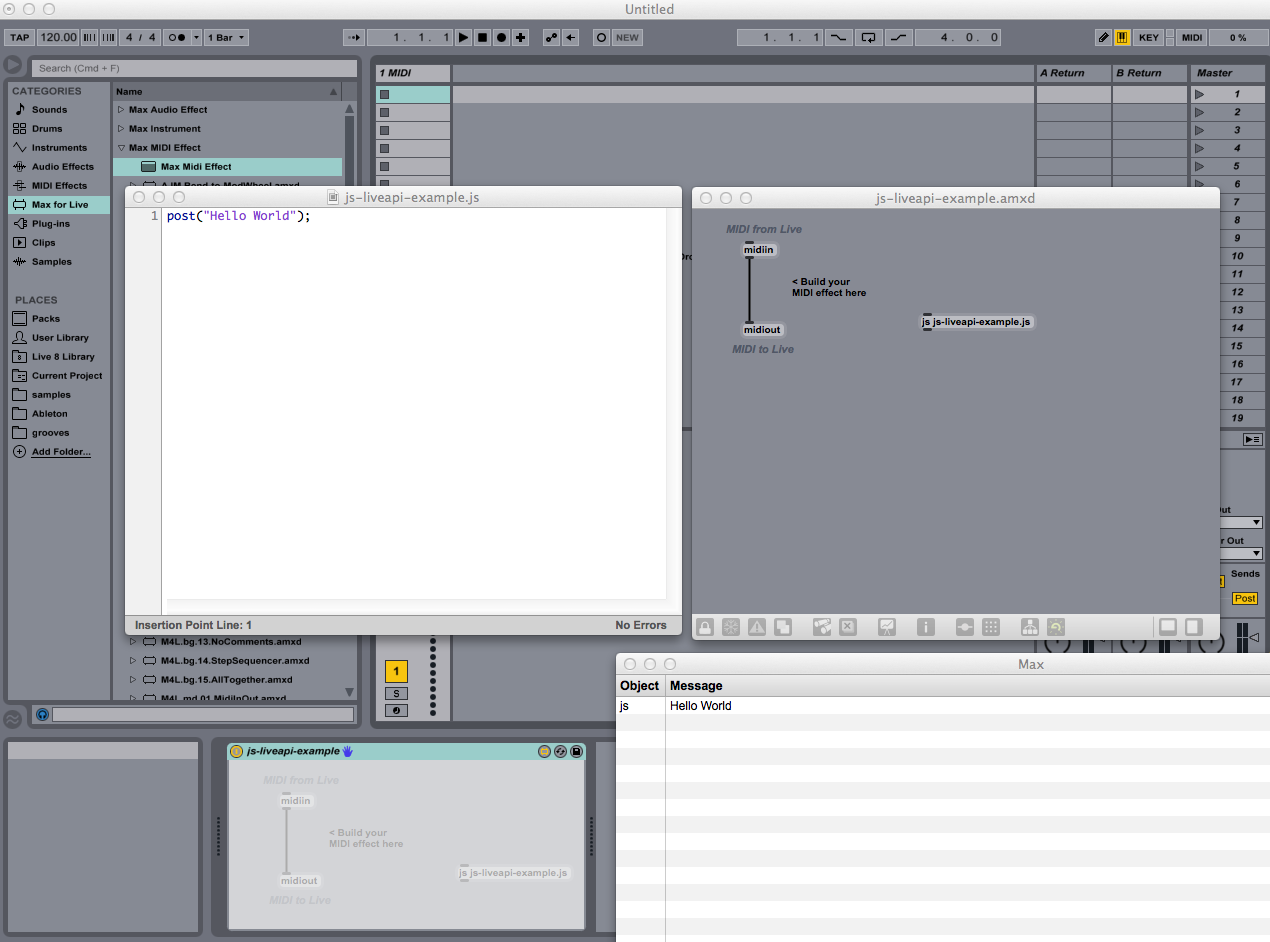Click the device Save Preset button
The width and height of the screenshot is (1270, 942).
click(x=577, y=751)
